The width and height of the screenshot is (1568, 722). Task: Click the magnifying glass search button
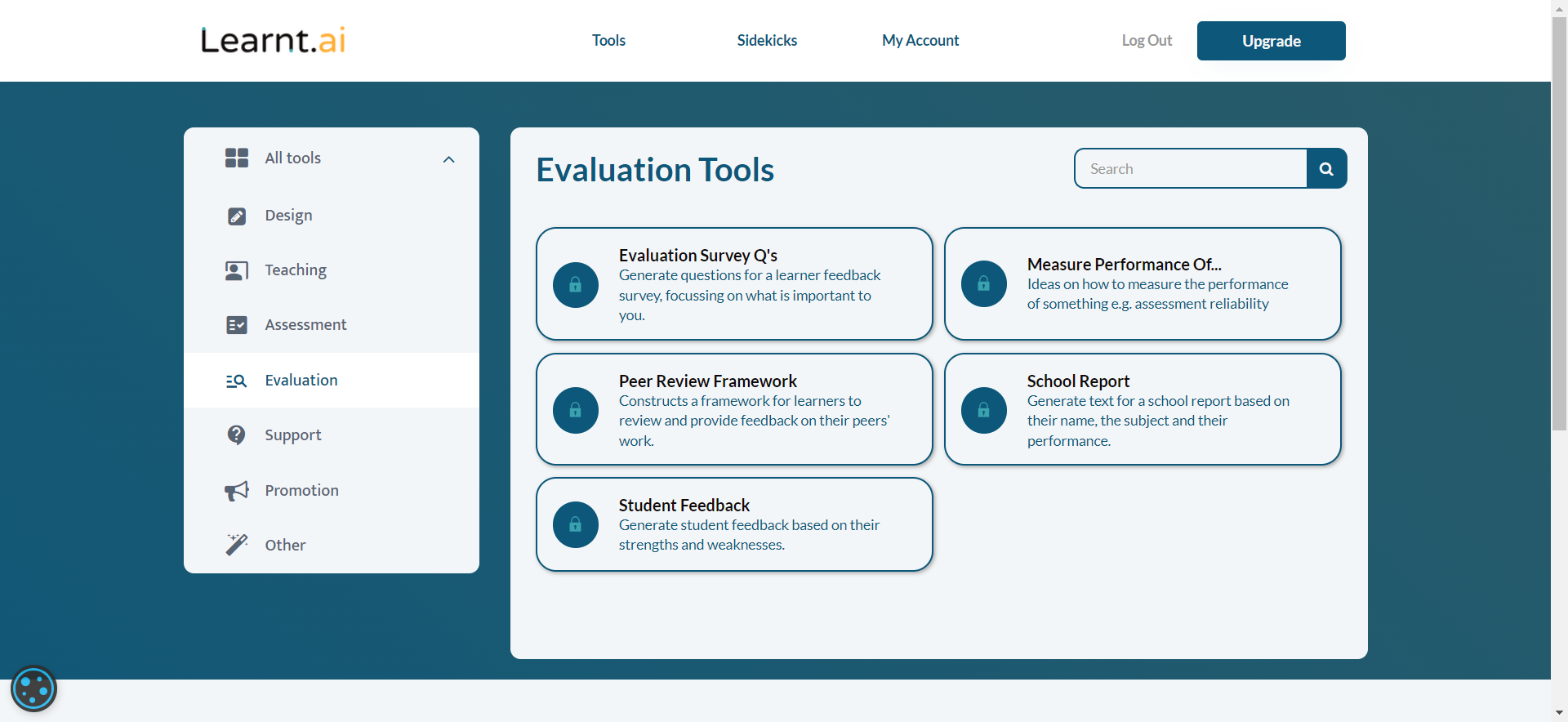pyautogui.click(x=1326, y=169)
